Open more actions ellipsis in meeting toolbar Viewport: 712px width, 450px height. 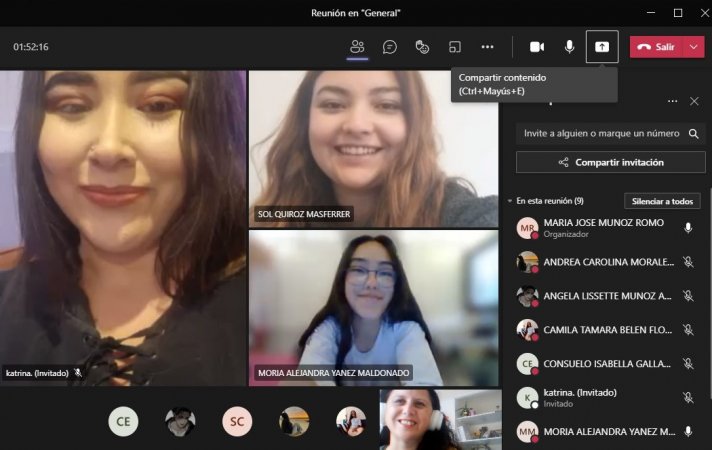[x=487, y=47]
